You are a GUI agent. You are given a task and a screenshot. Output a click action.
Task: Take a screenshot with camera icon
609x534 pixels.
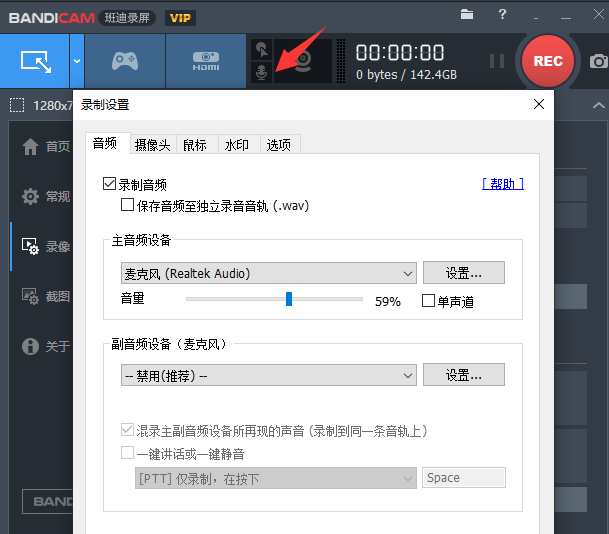click(x=599, y=61)
